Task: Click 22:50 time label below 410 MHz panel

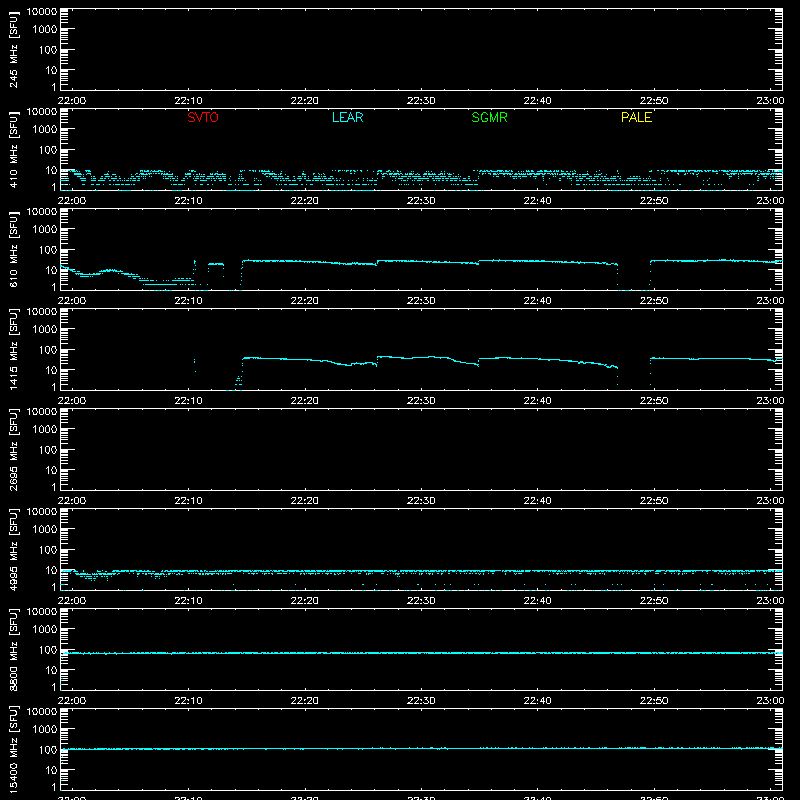Action: (x=654, y=201)
